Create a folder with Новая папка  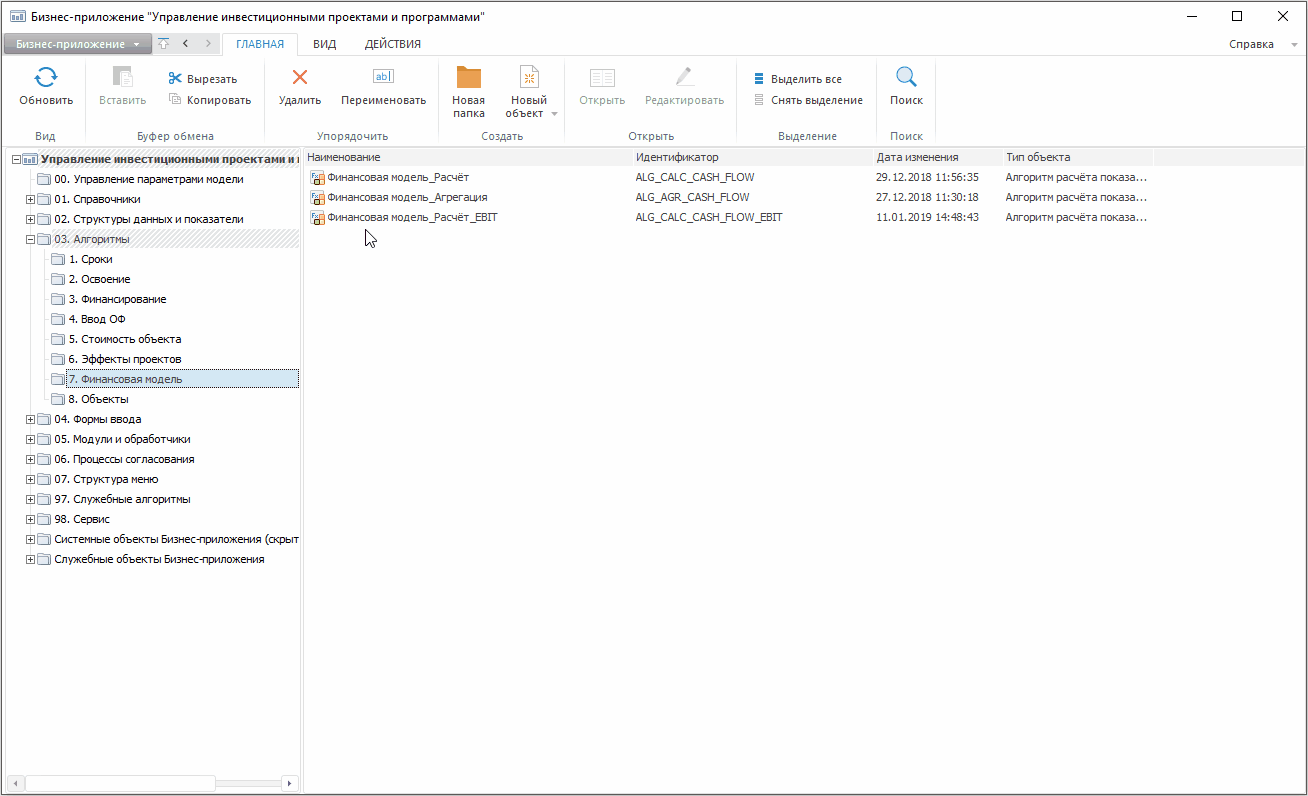click(468, 92)
